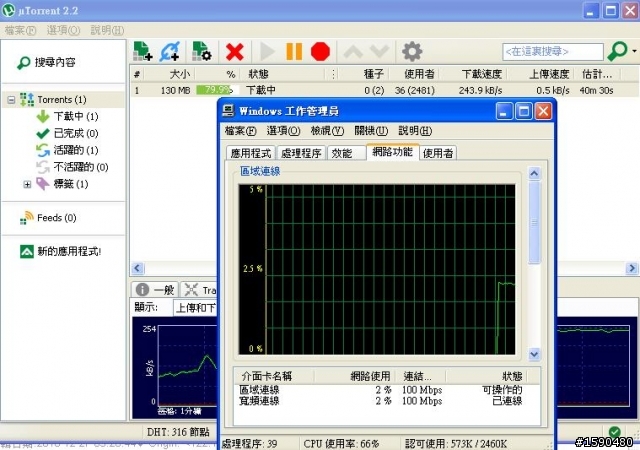Switch to the 一般 info tab
The width and height of the screenshot is (640, 450).
coord(155,290)
